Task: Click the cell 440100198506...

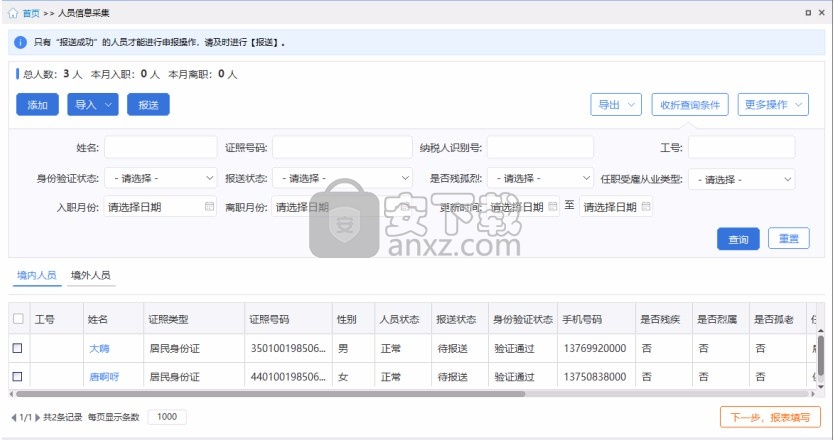Action: (288, 377)
